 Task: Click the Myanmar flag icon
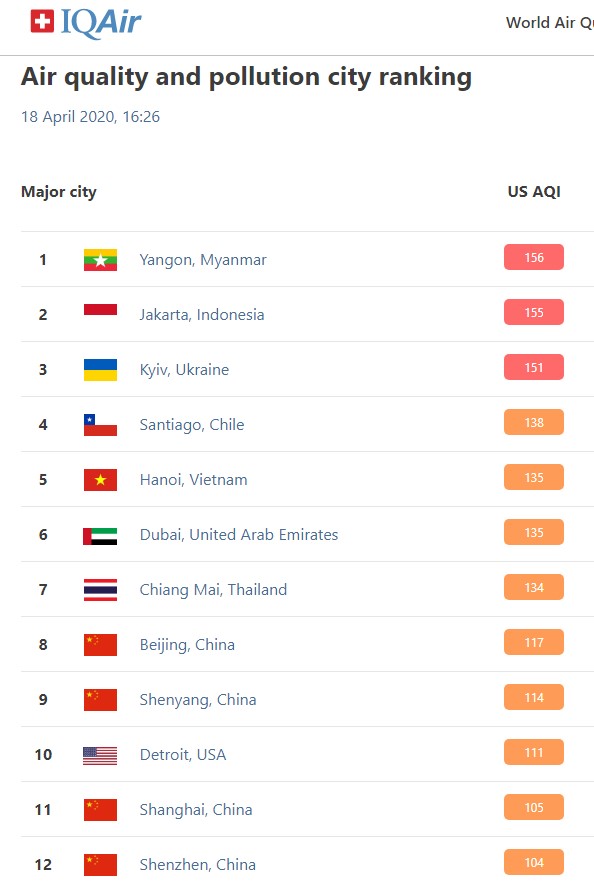tap(100, 260)
